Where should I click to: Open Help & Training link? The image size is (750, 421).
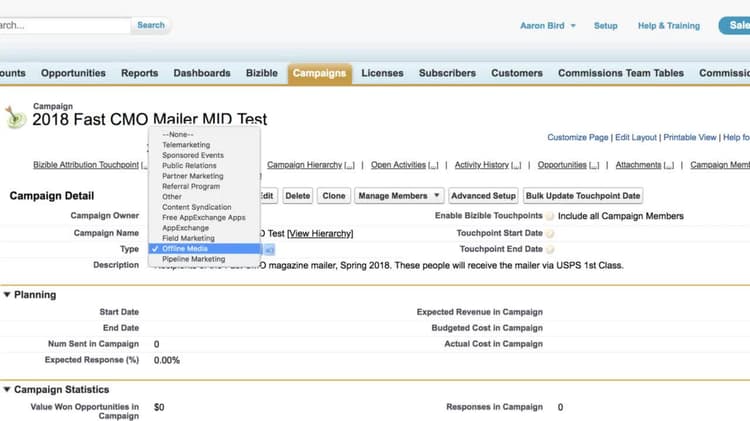tap(669, 26)
